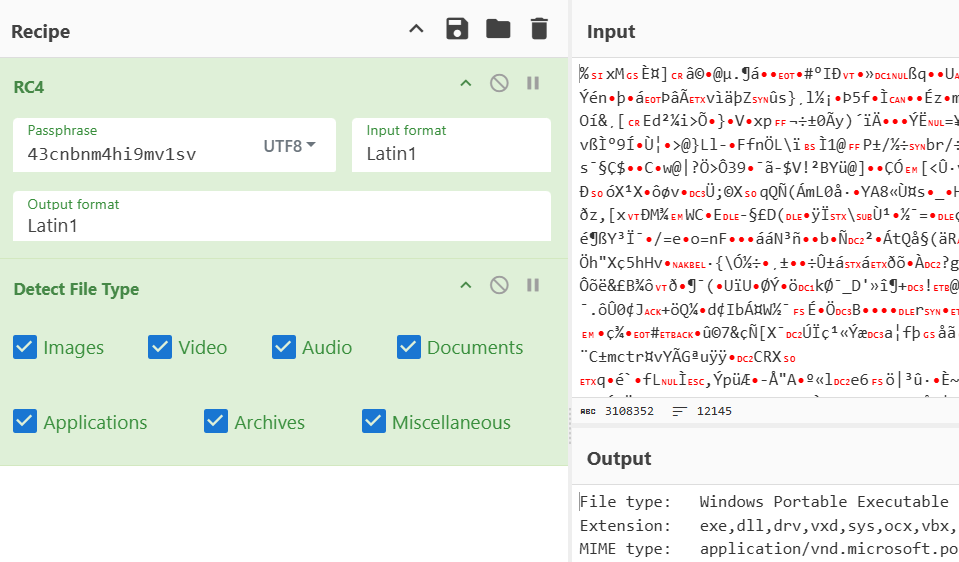The height and width of the screenshot is (562, 959).
Task: Set breakpoint on Detect File Type
Action: point(533,286)
